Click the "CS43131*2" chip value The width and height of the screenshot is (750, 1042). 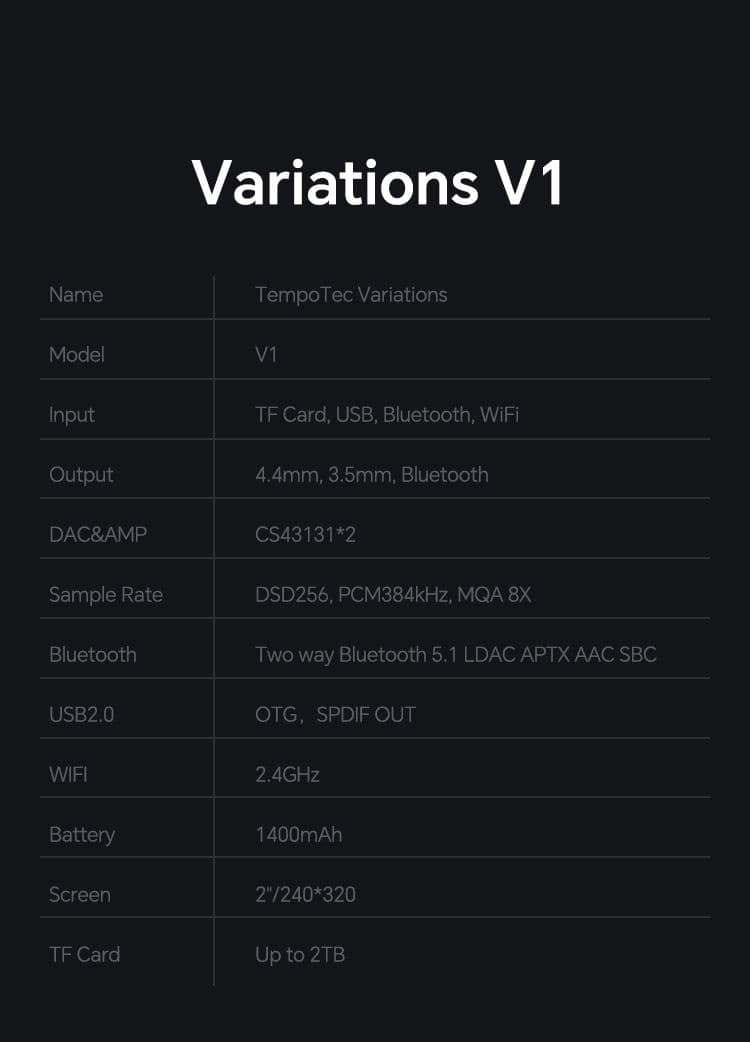click(x=305, y=535)
